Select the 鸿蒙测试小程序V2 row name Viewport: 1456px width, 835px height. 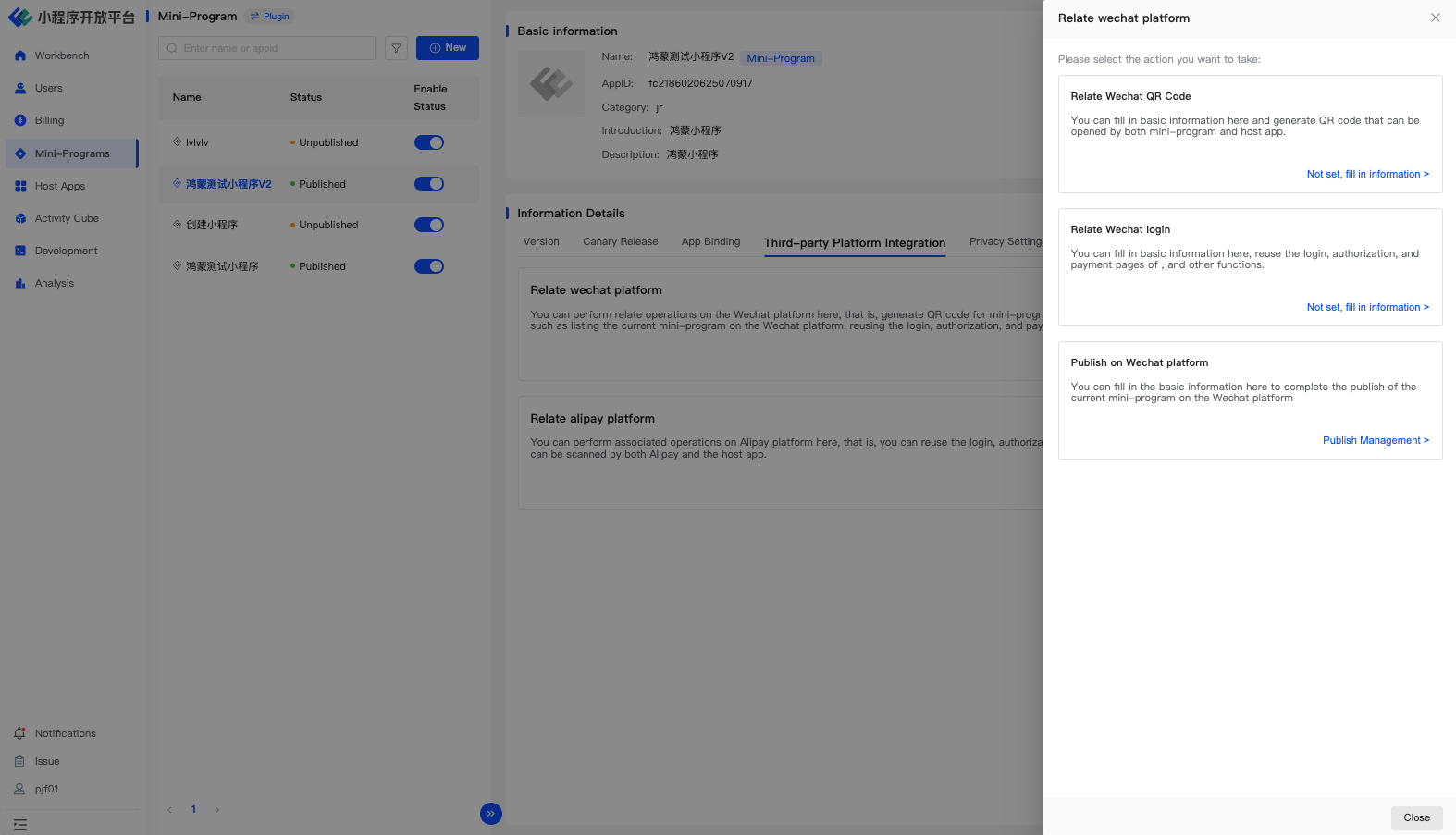coord(228,184)
